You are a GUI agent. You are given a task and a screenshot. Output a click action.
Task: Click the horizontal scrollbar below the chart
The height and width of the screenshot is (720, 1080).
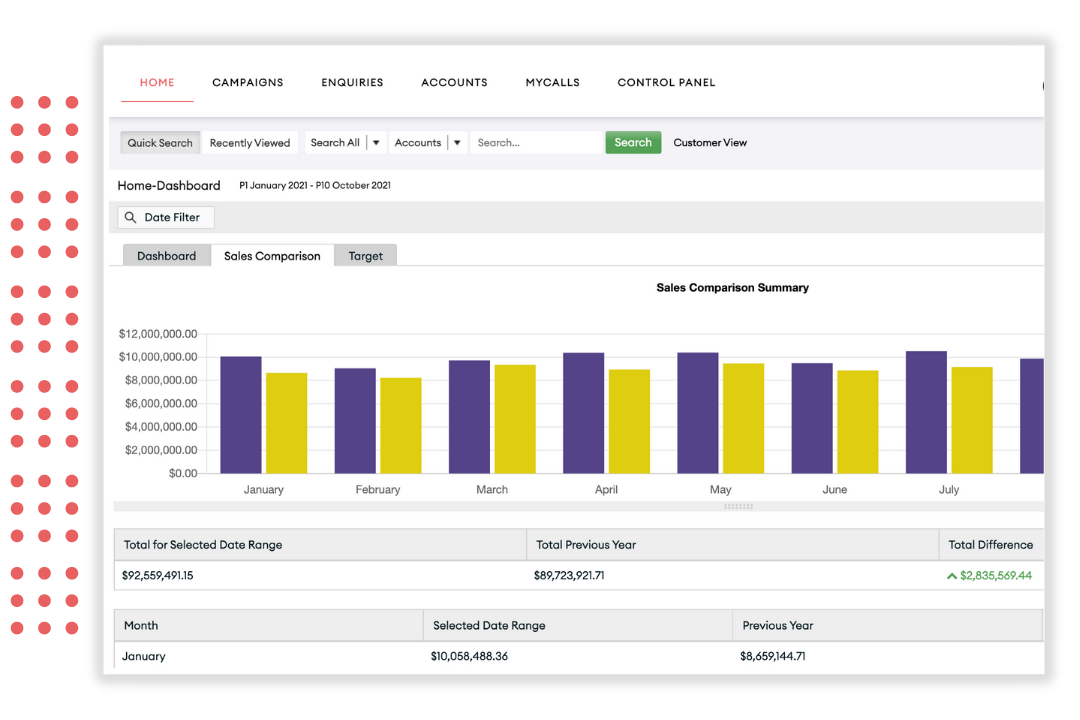click(737, 506)
